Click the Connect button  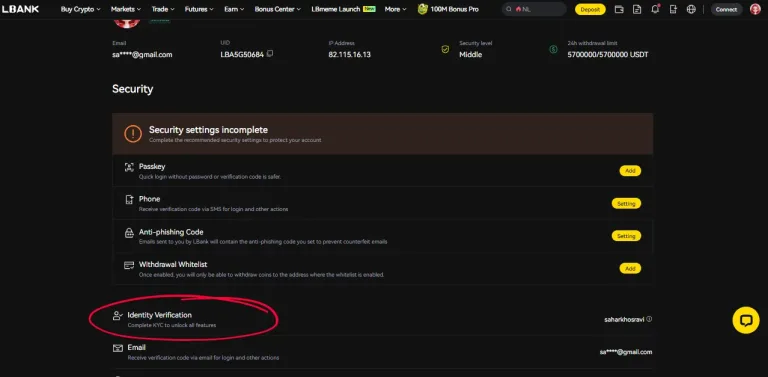click(x=726, y=9)
